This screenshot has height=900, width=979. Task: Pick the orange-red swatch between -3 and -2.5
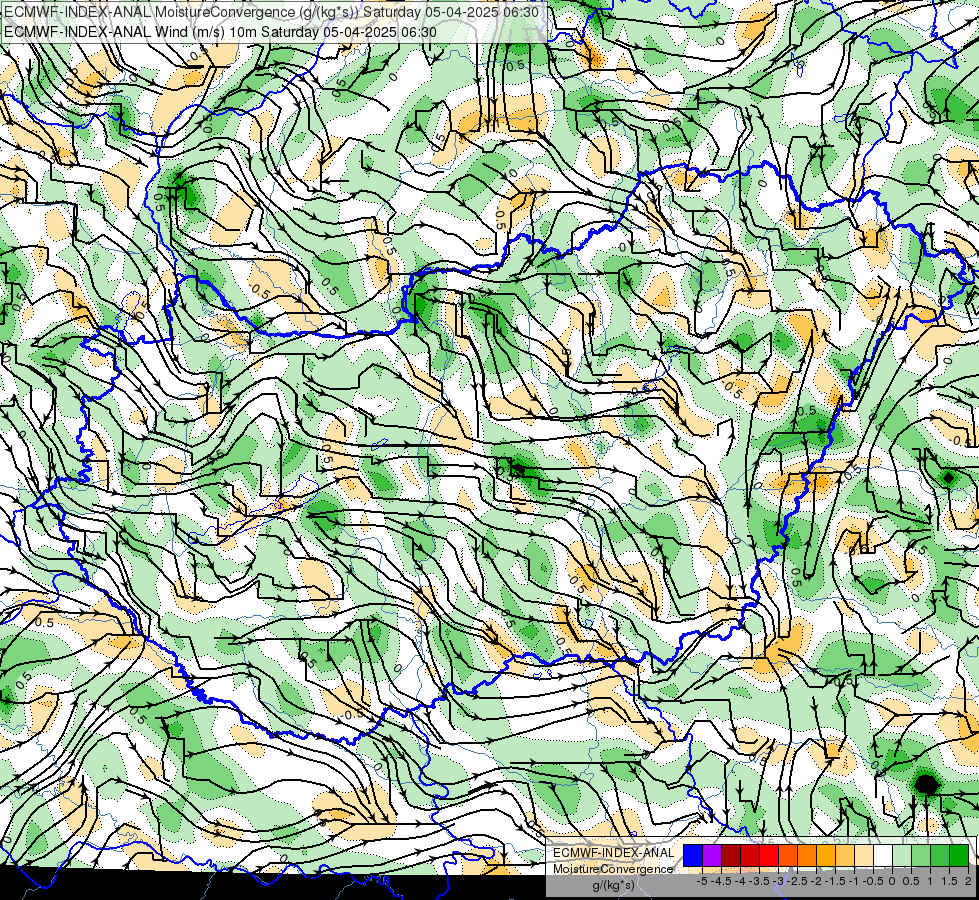point(788,855)
